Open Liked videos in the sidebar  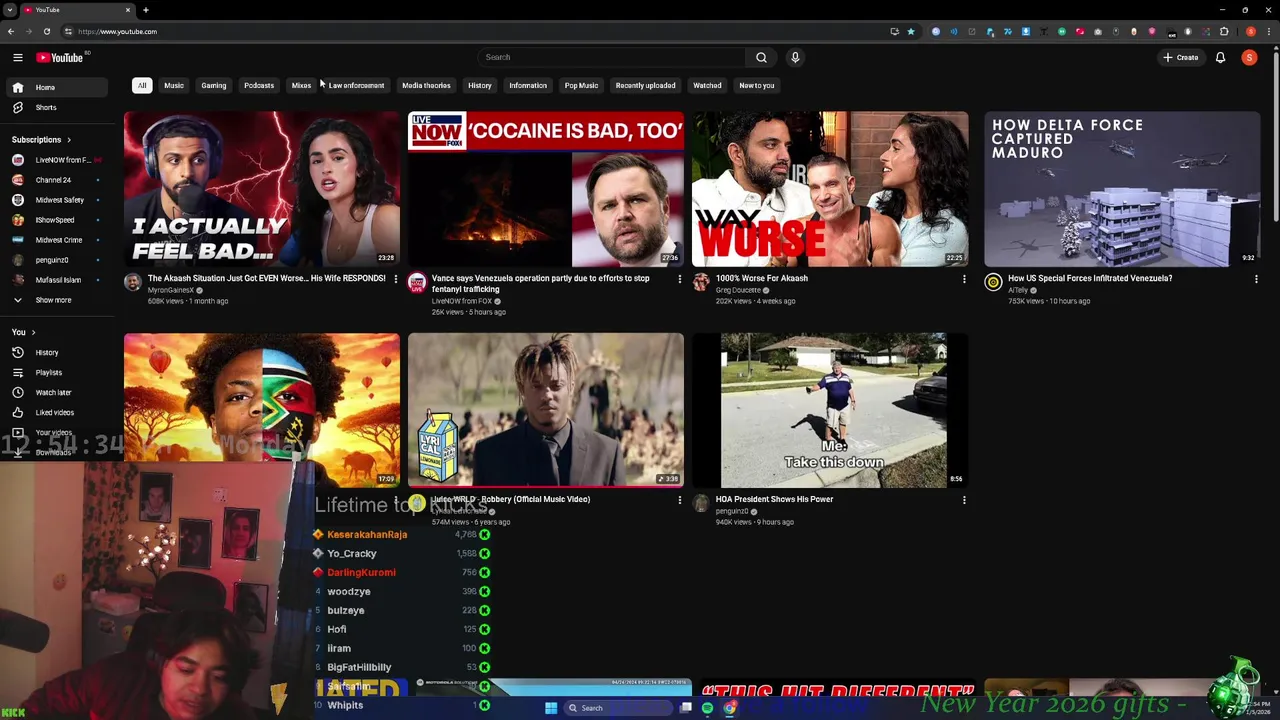54,412
